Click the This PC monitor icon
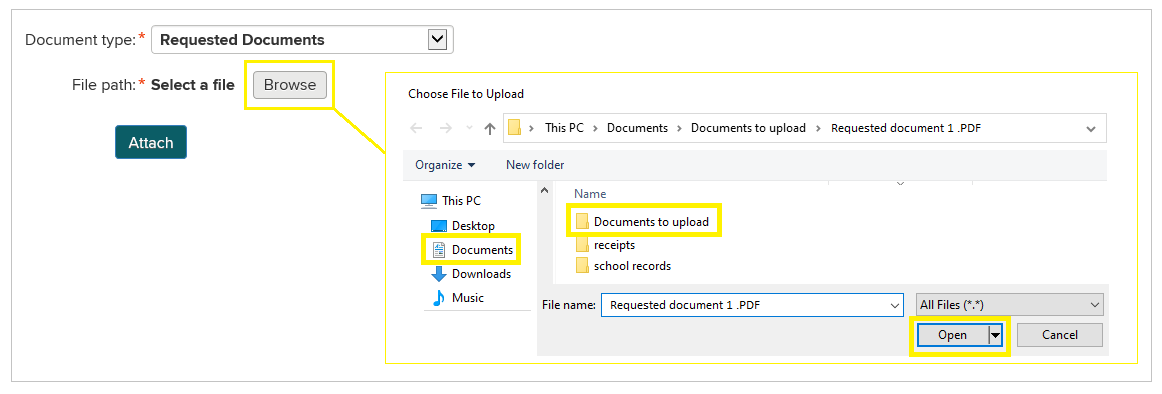The height and width of the screenshot is (394, 1162). 429,201
